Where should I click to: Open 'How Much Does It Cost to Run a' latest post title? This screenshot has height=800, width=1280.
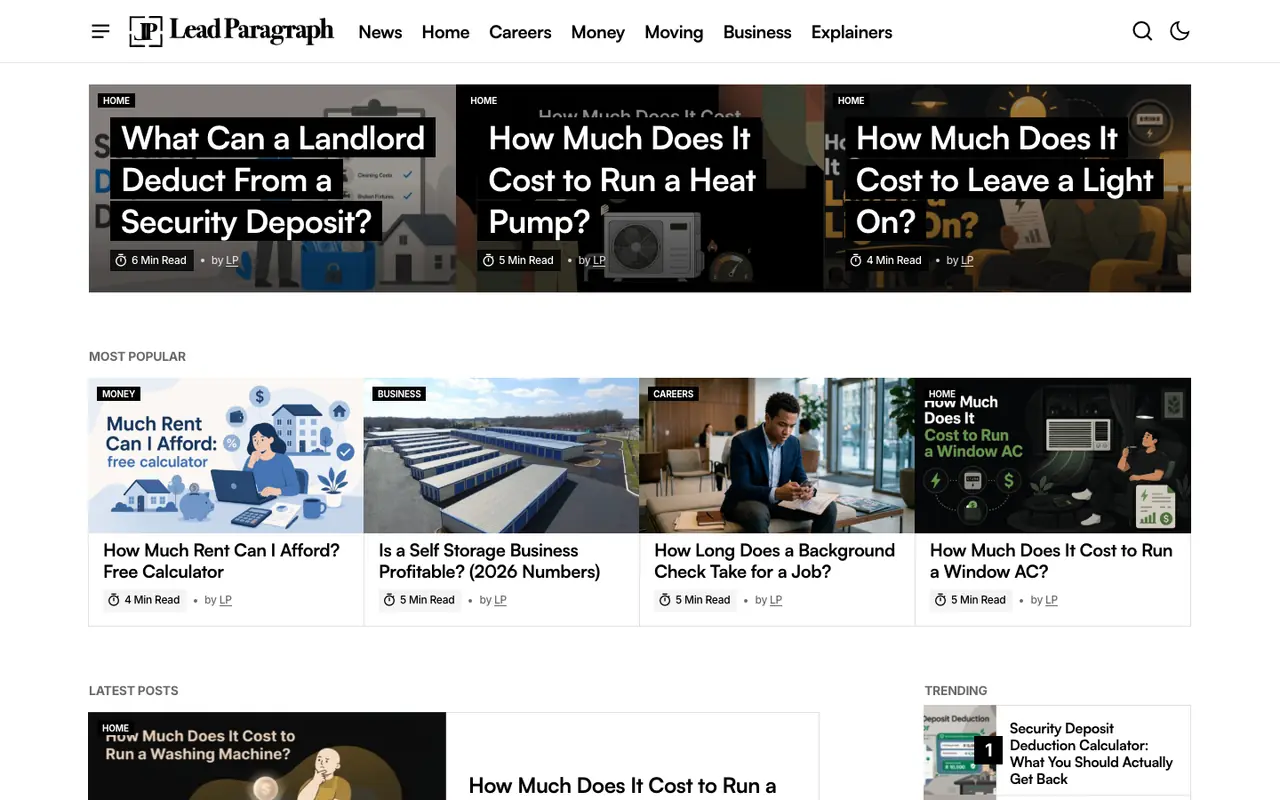(x=622, y=786)
